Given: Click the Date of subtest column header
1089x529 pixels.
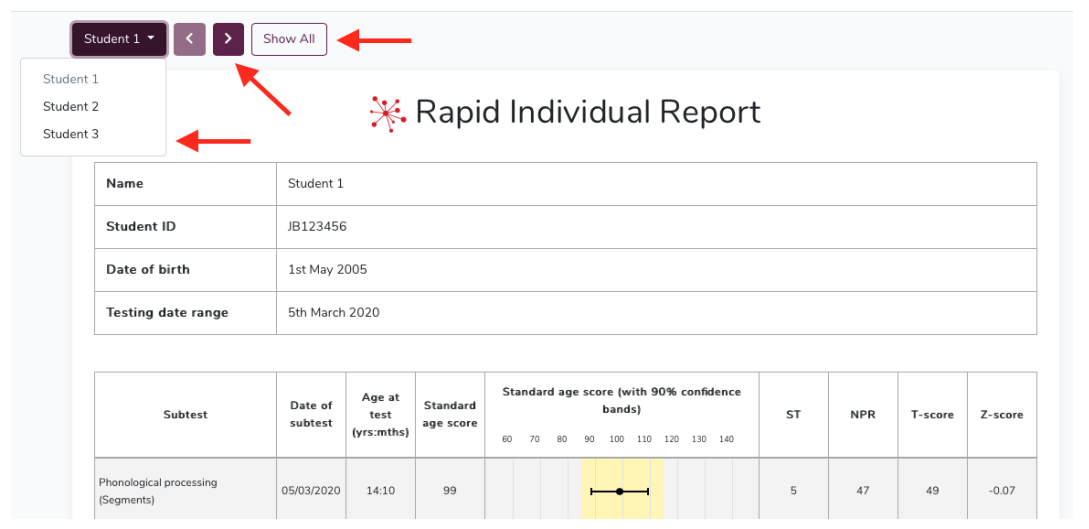Looking at the screenshot, I should pos(311,414).
